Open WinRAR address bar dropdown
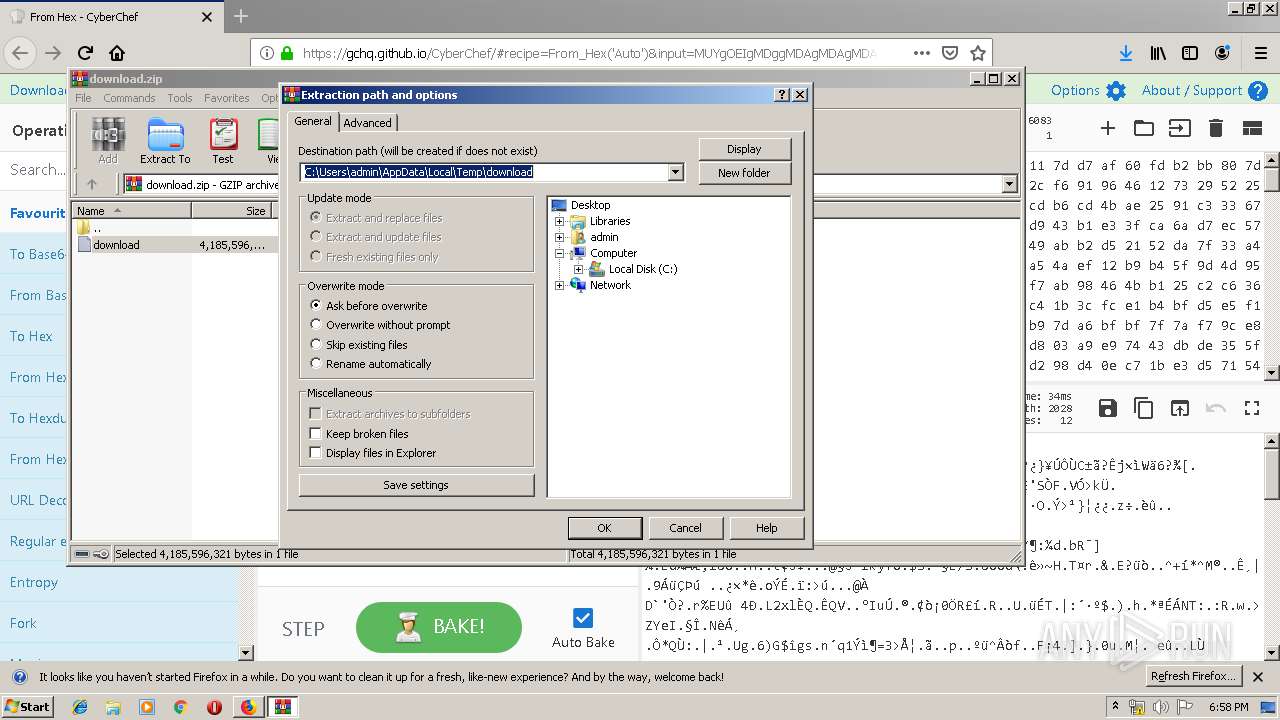This screenshot has height=720, width=1280. pos(1009,184)
